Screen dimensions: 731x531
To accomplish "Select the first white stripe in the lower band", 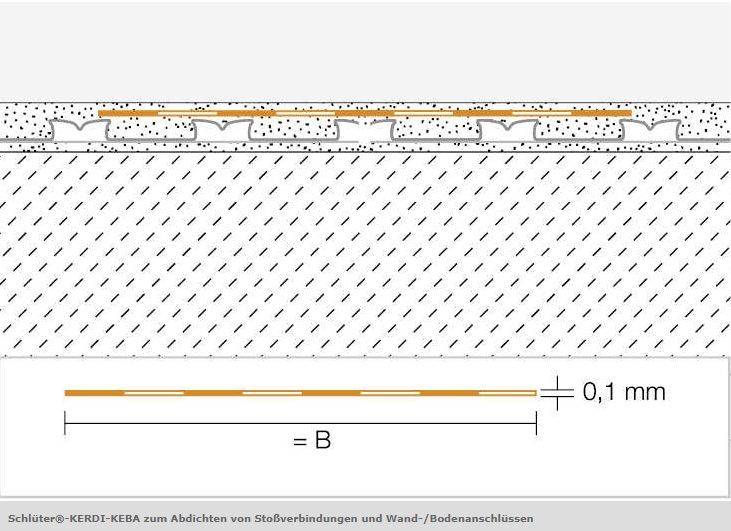I will pyautogui.click(x=154, y=393).
